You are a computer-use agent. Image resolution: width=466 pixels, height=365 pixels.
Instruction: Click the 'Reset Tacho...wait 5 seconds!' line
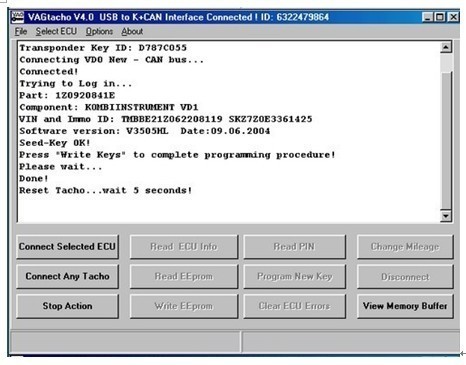(x=106, y=191)
